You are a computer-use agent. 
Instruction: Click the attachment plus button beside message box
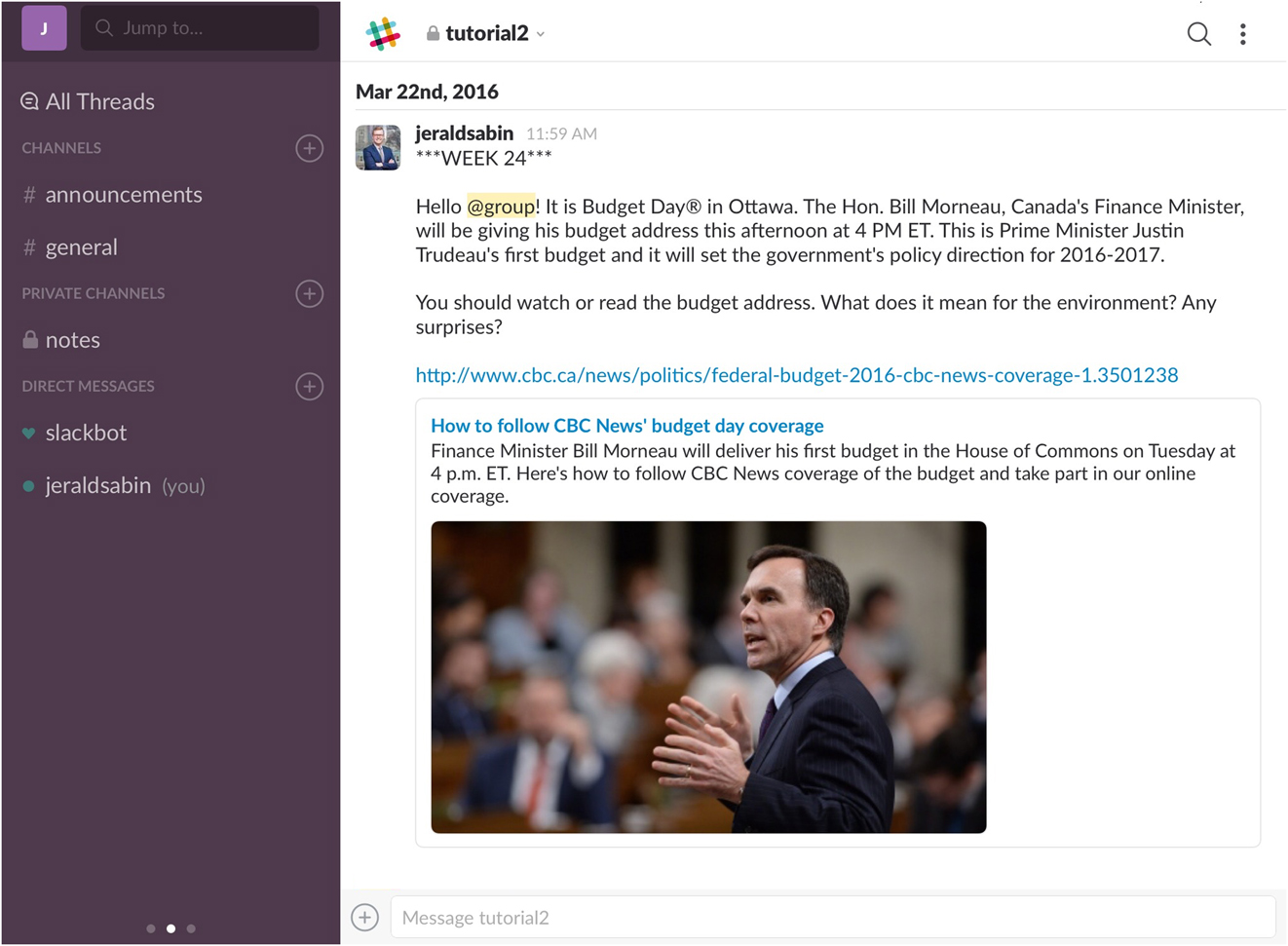pyautogui.click(x=365, y=917)
